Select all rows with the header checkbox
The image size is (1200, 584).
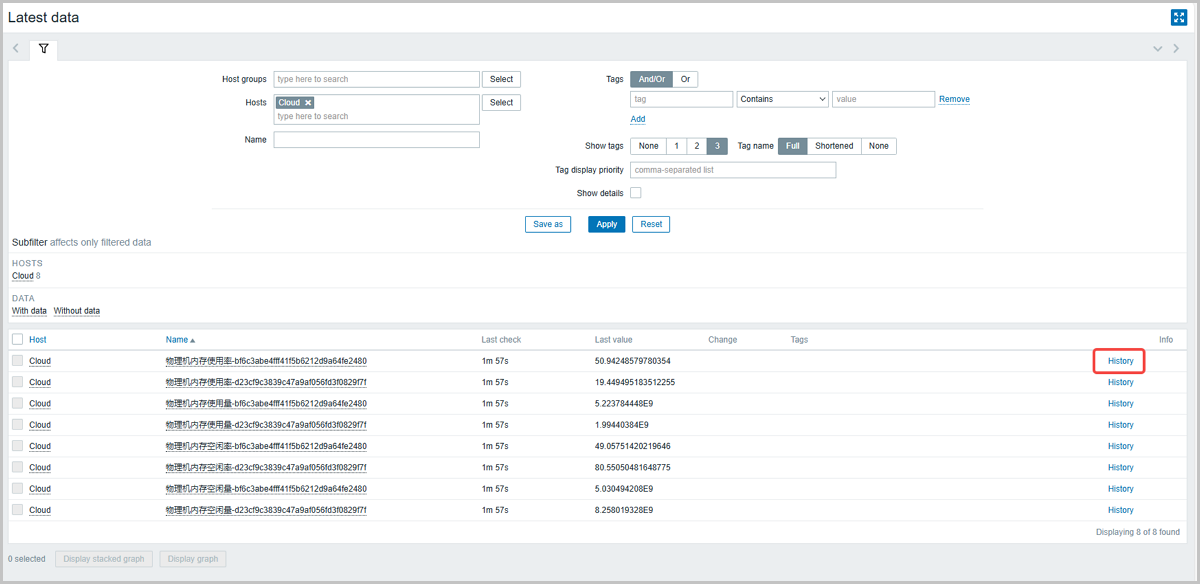(16, 339)
